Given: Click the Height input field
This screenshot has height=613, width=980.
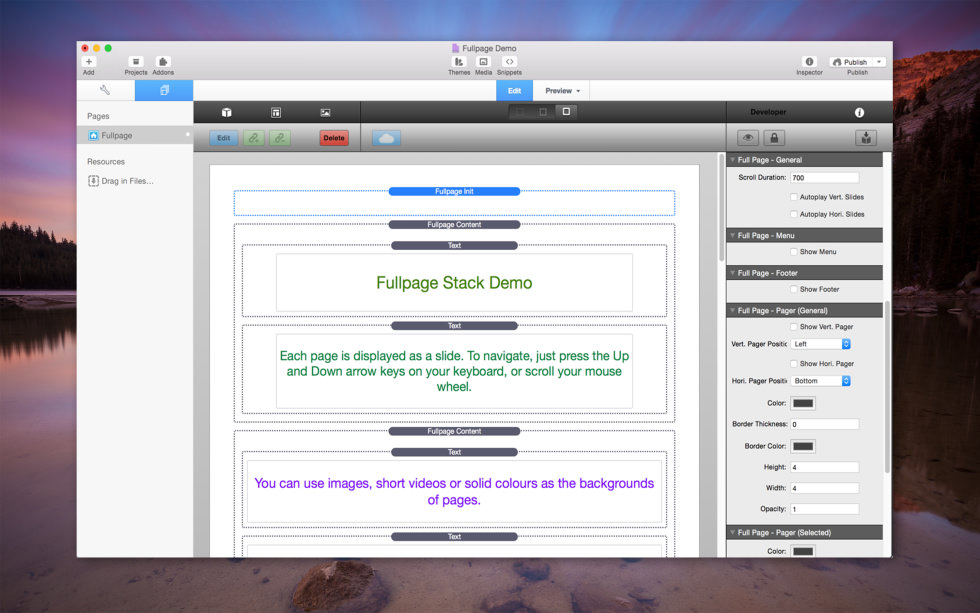Looking at the screenshot, I should 824,467.
